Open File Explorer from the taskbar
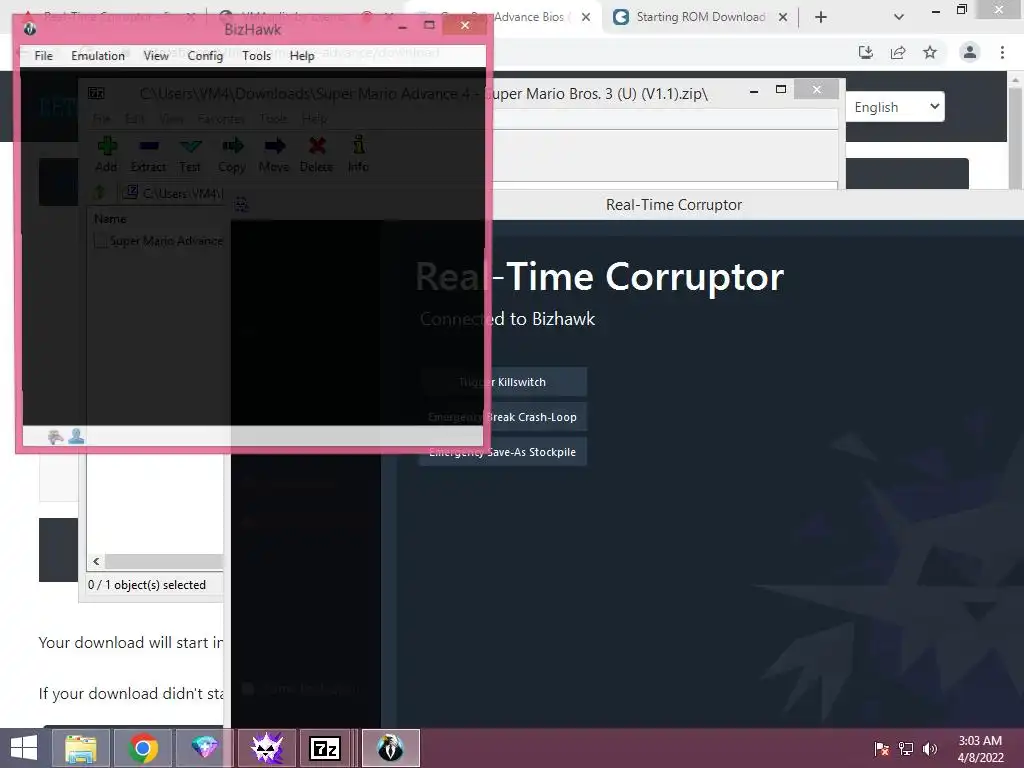 point(80,748)
